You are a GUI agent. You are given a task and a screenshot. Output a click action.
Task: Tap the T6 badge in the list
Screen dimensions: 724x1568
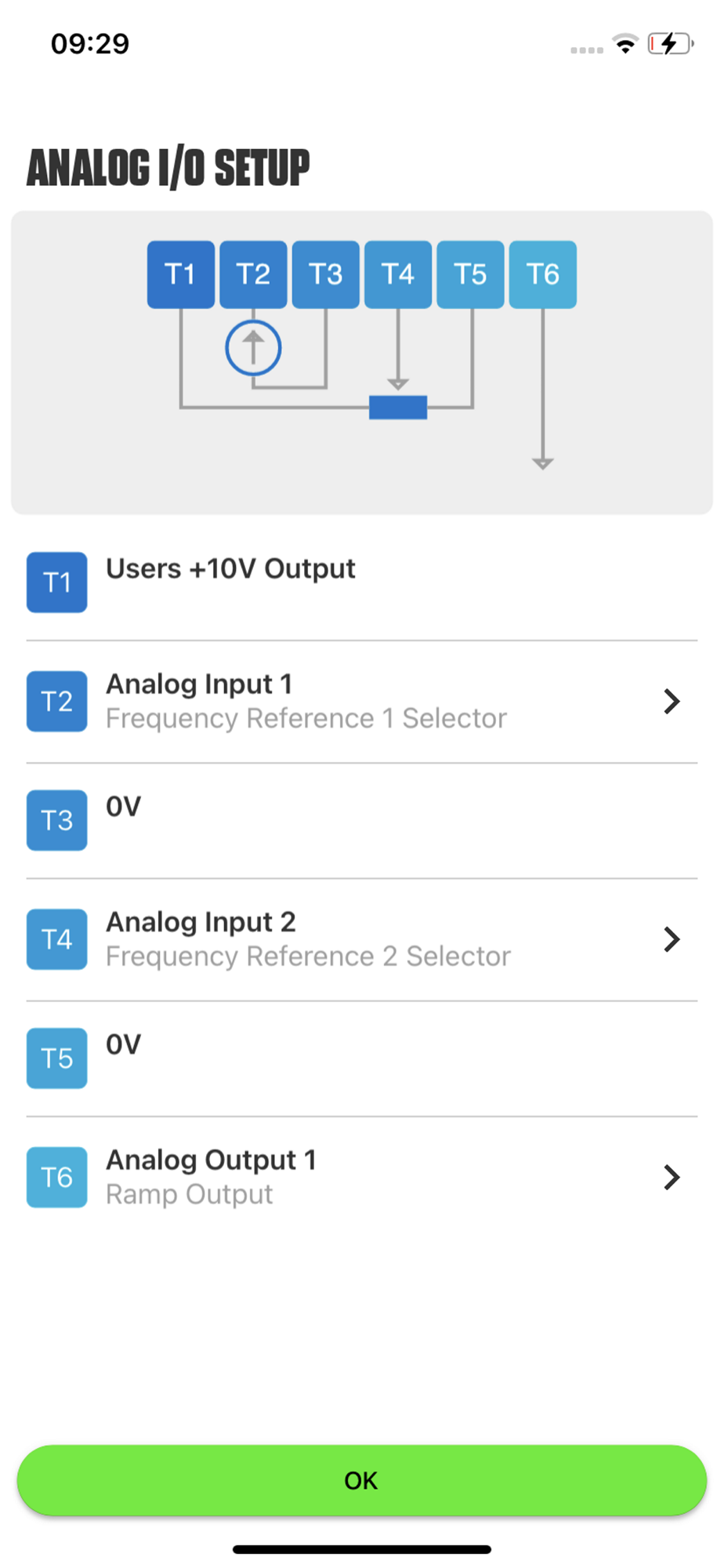57,1178
